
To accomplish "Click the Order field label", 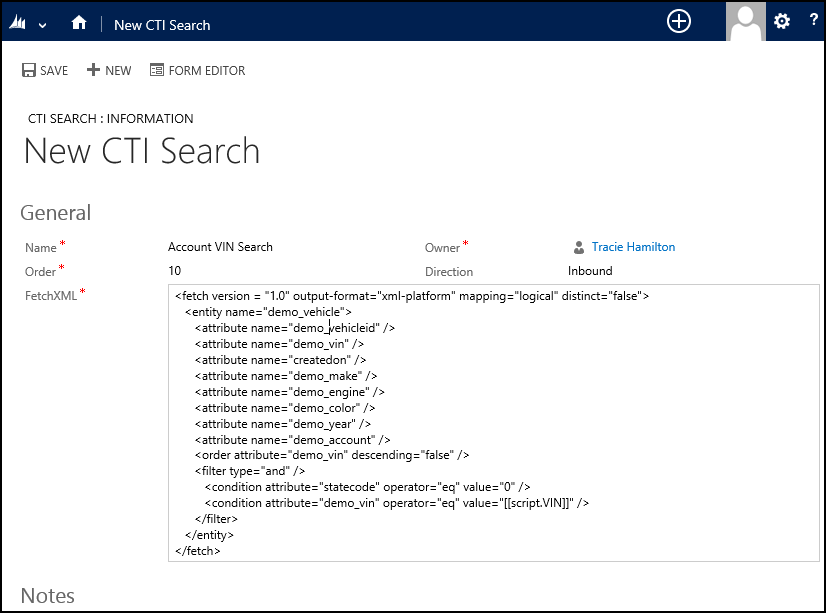I will [x=40, y=272].
